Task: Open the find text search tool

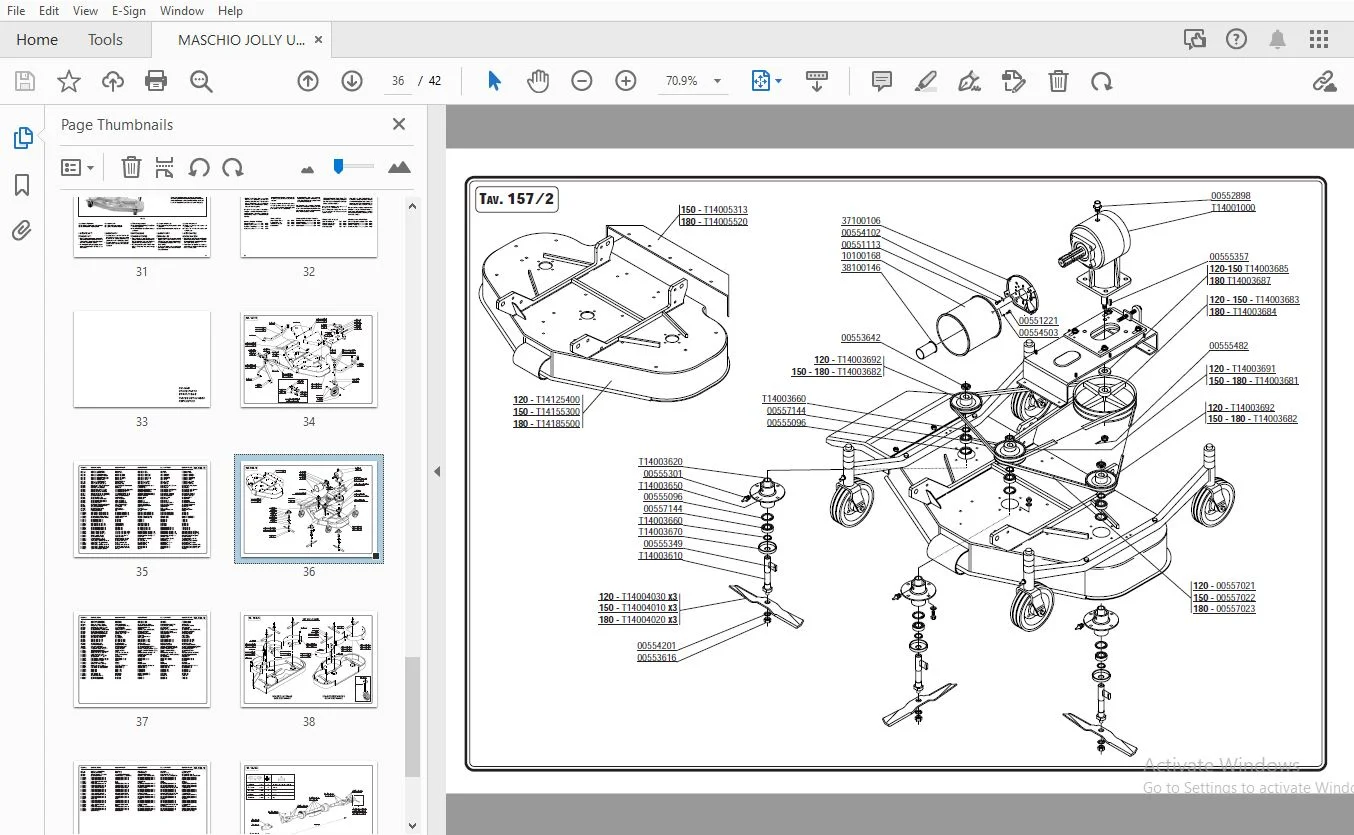Action: 201,81
